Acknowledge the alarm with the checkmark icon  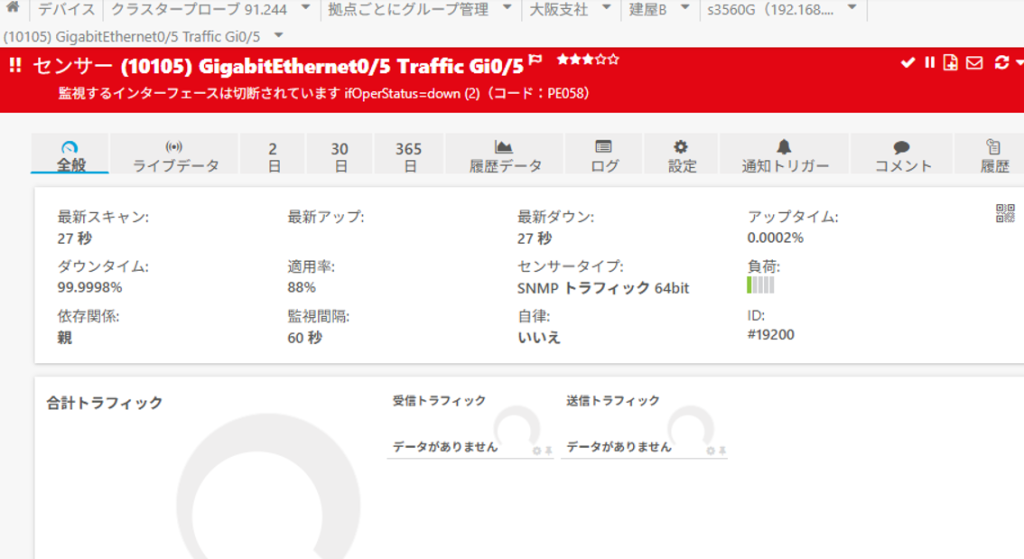pyautogui.click(x=908, y=63)
